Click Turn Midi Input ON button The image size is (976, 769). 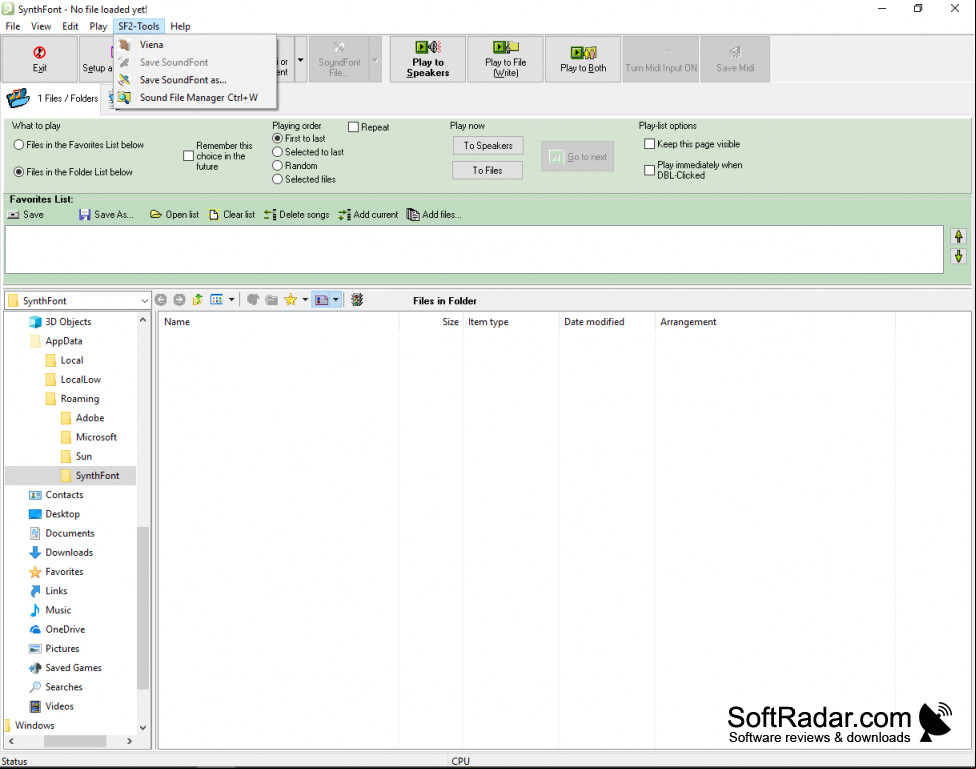tap(660, 59)
